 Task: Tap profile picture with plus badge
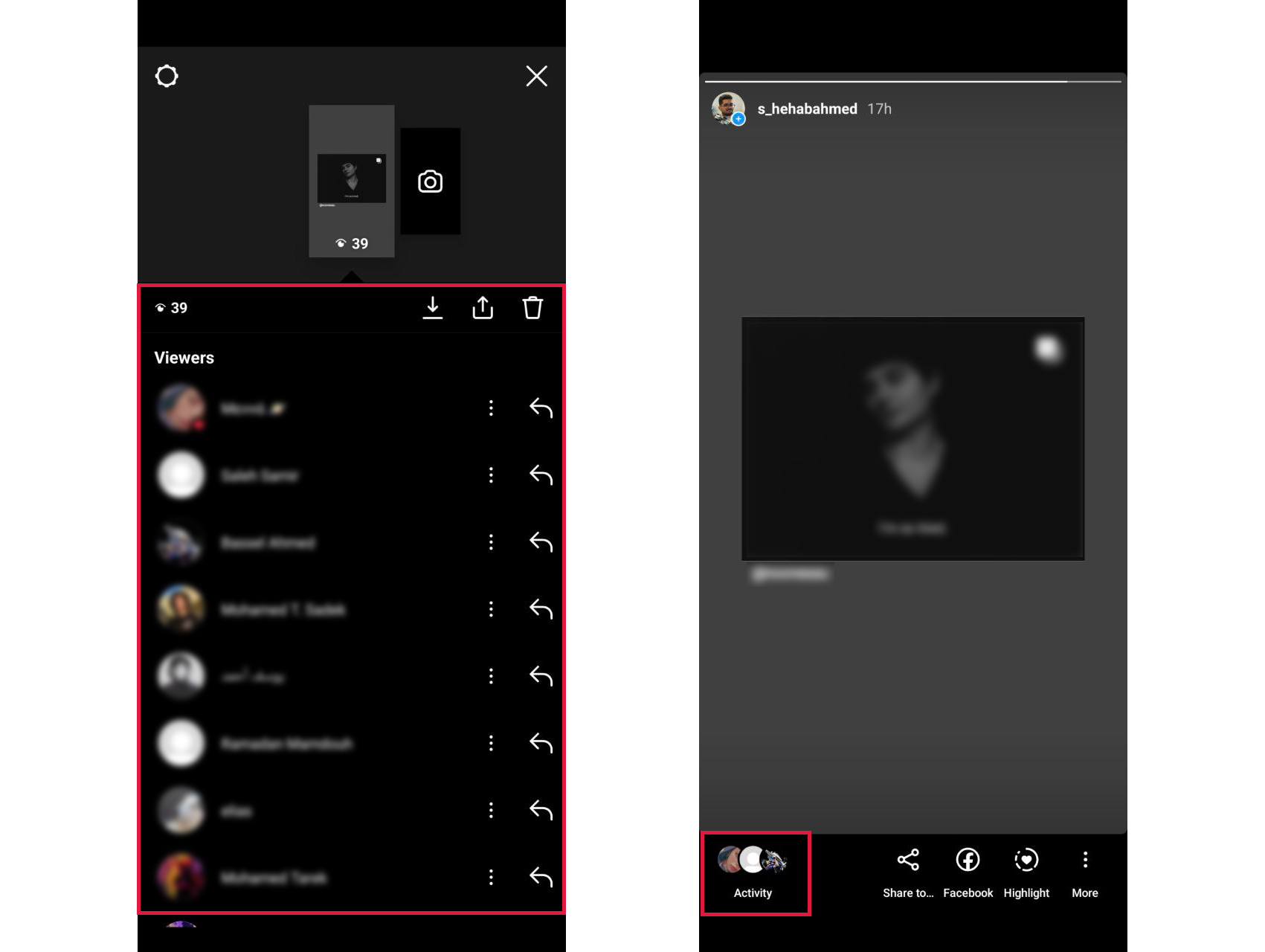pyautogui.click(x=728, y=109)
